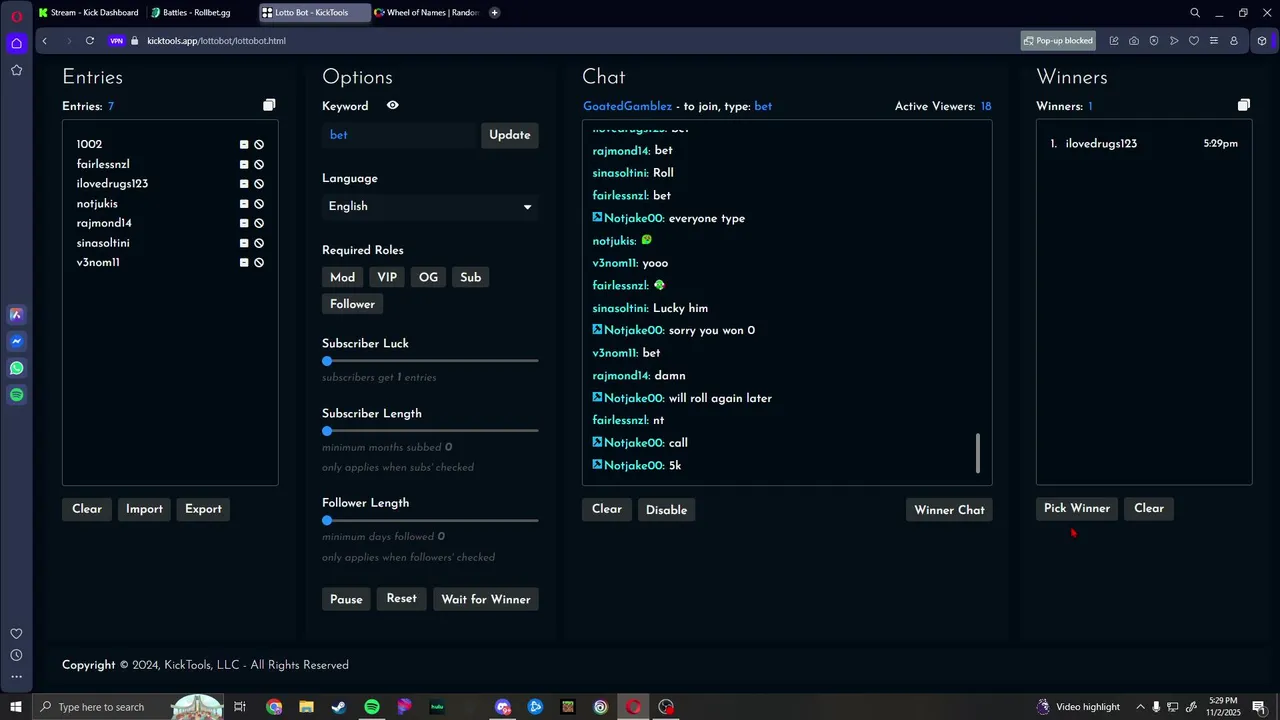The image size is (1280, 720).
Task: Clear the chat panel
Action: point(606,509)
